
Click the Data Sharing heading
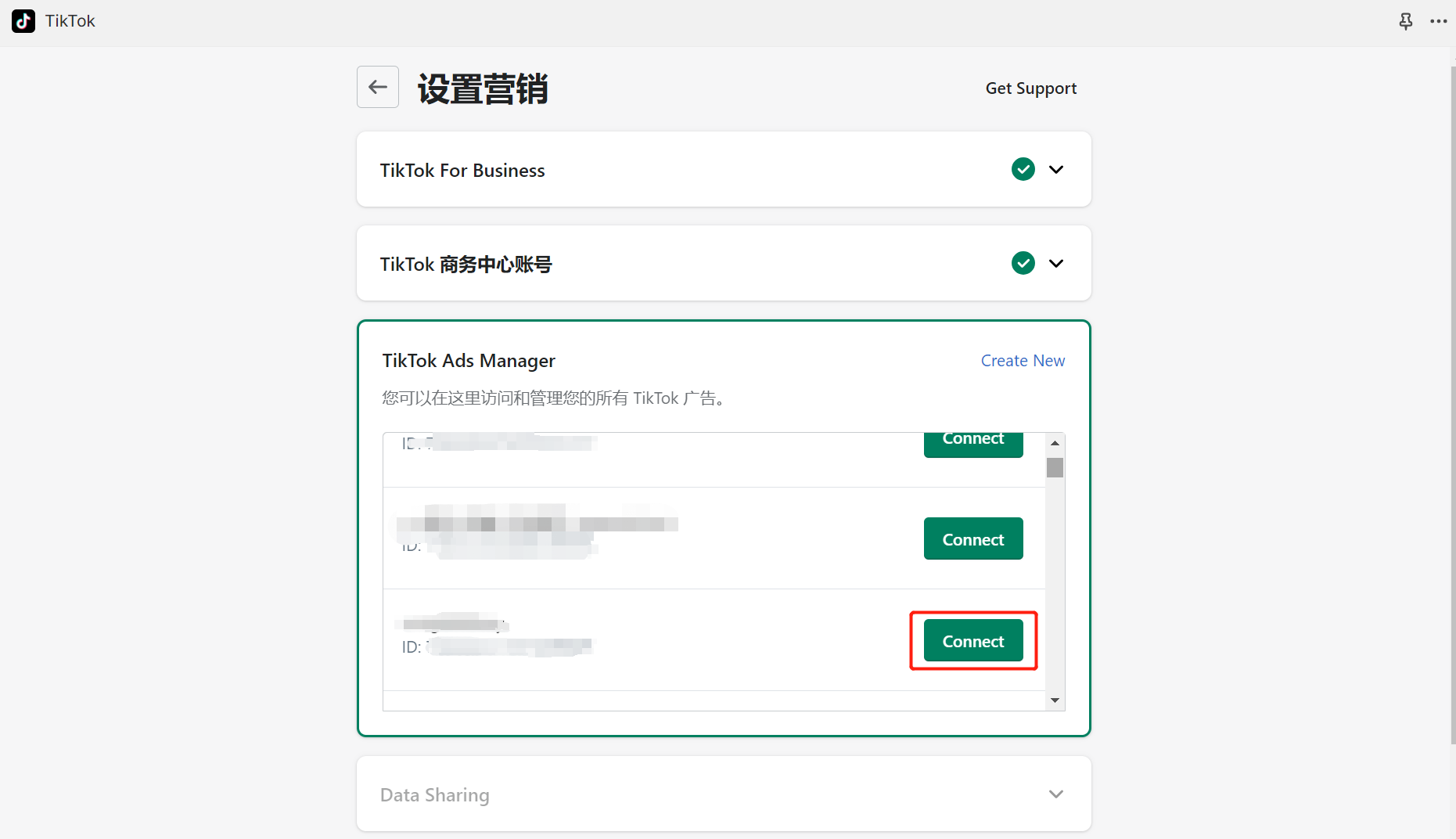point(435,795)
